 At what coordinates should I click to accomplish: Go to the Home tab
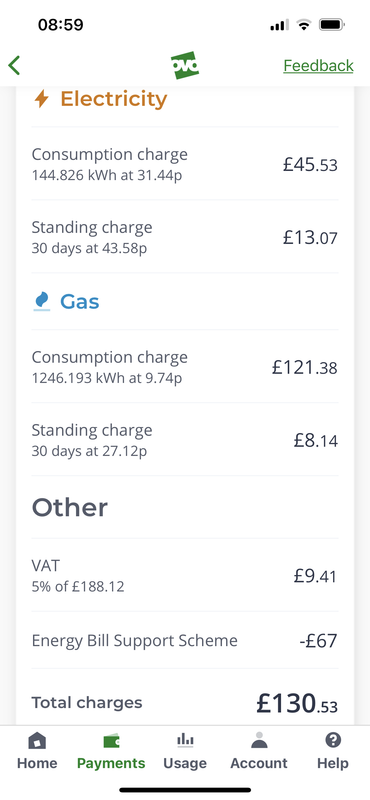point(37,751)
